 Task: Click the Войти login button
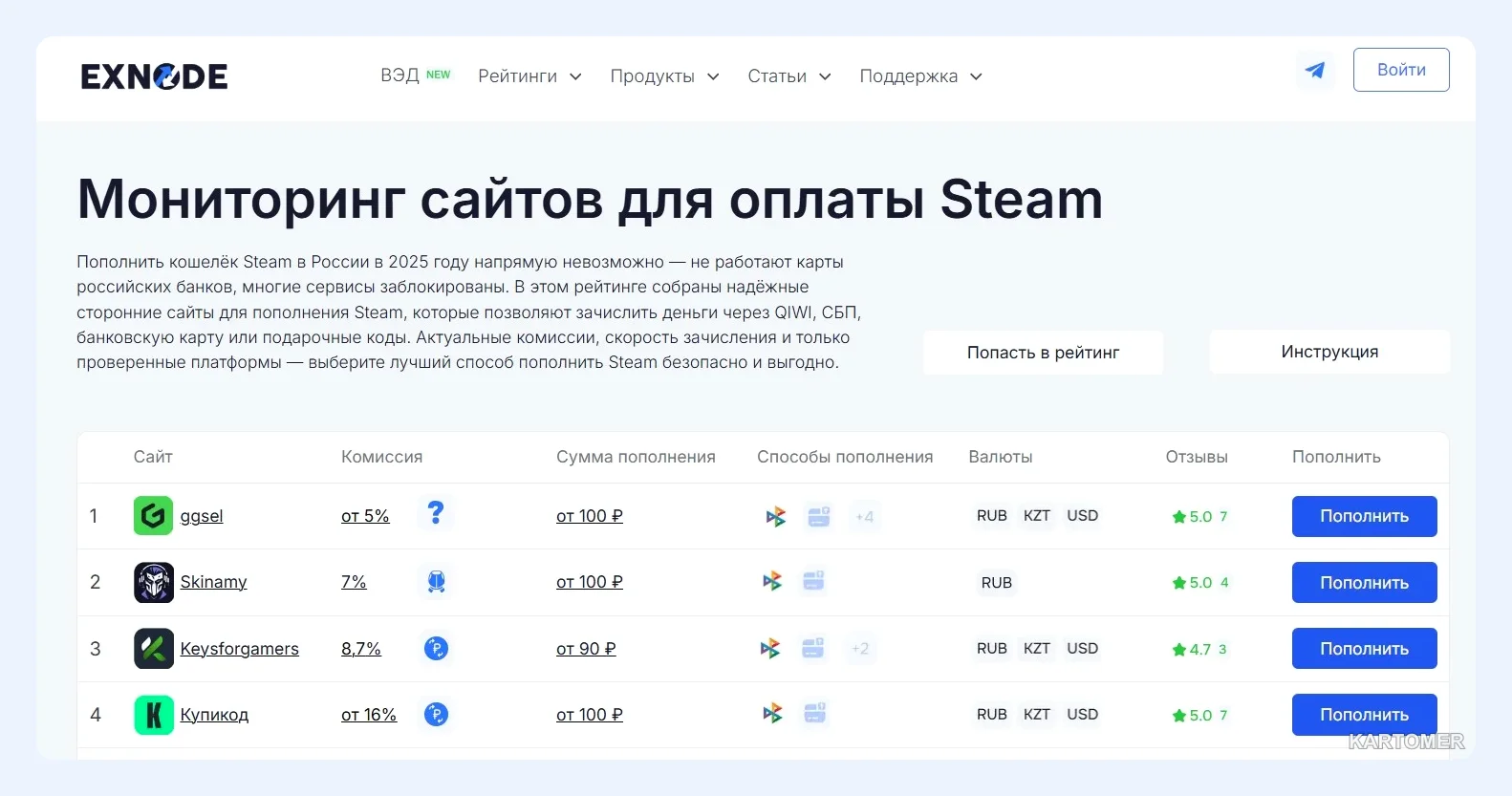[x=1401, y=70]
